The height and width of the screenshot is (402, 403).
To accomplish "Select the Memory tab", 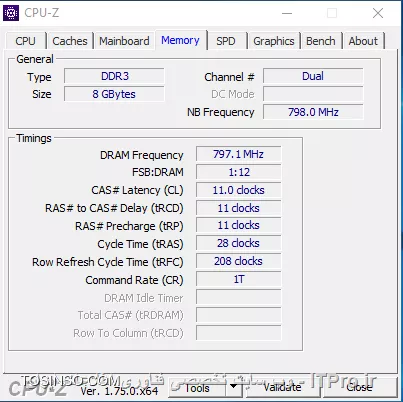I will pos(180,40).
